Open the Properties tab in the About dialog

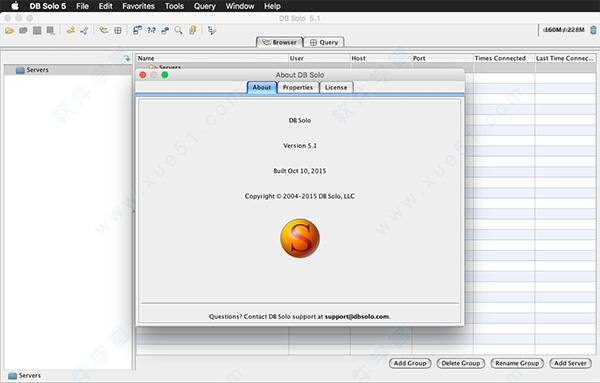pos(298,87)
